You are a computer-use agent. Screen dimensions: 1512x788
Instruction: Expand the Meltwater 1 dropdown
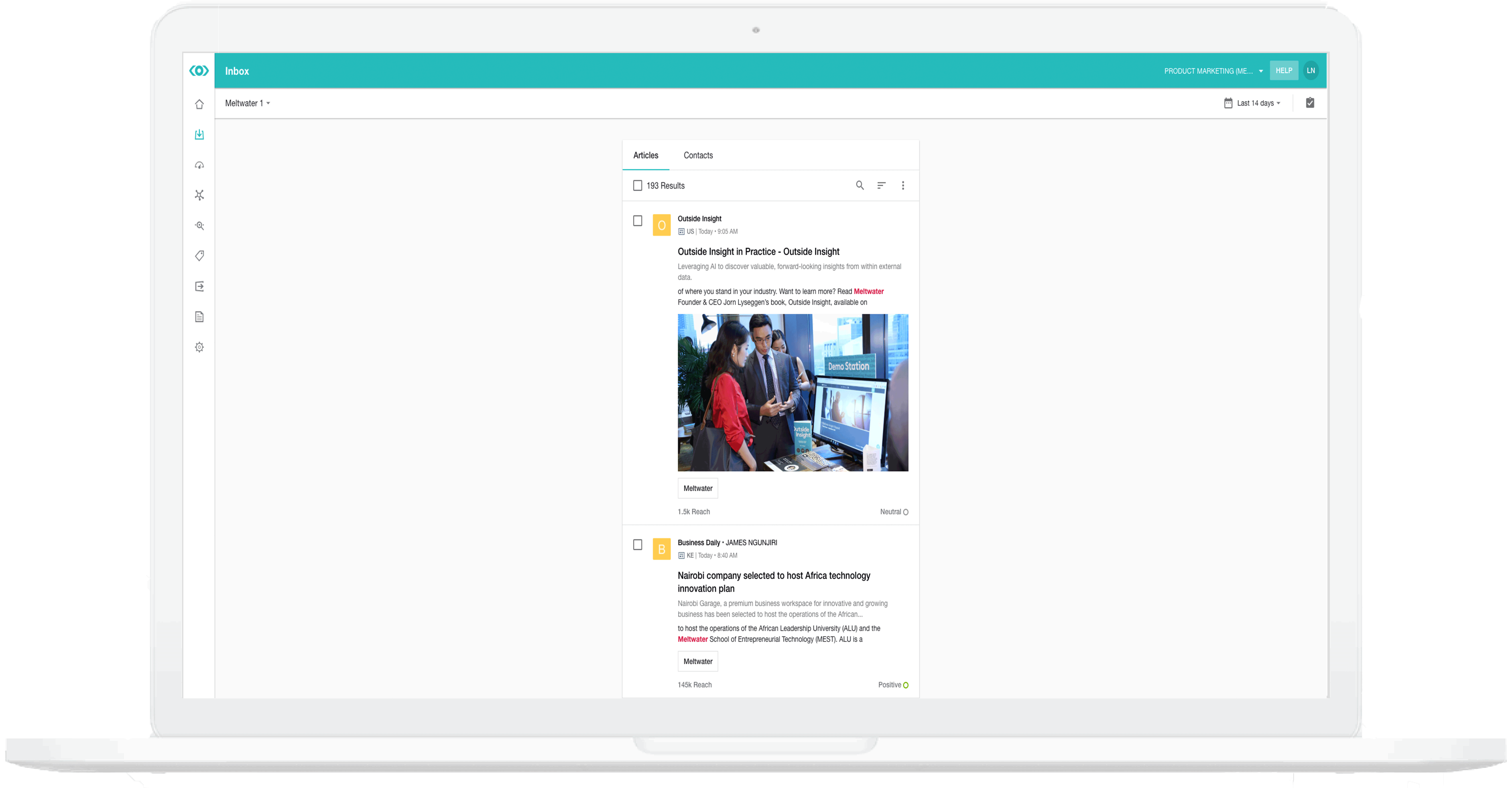[247, 103]
